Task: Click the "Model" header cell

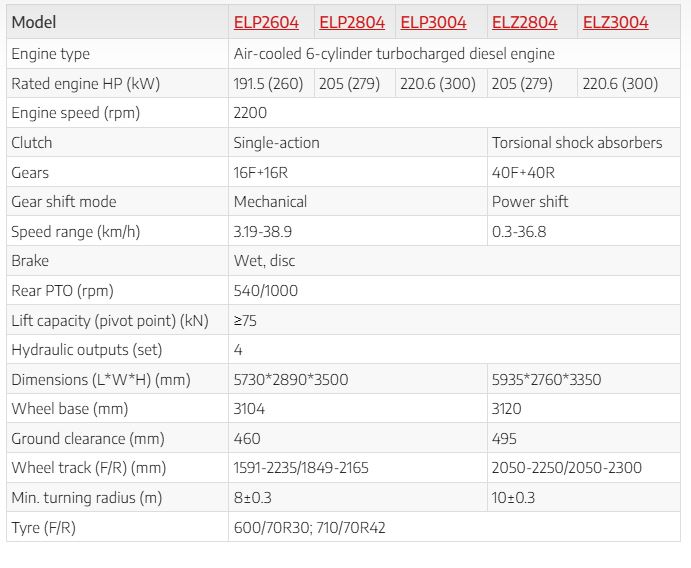Action: tap(34, 22)
